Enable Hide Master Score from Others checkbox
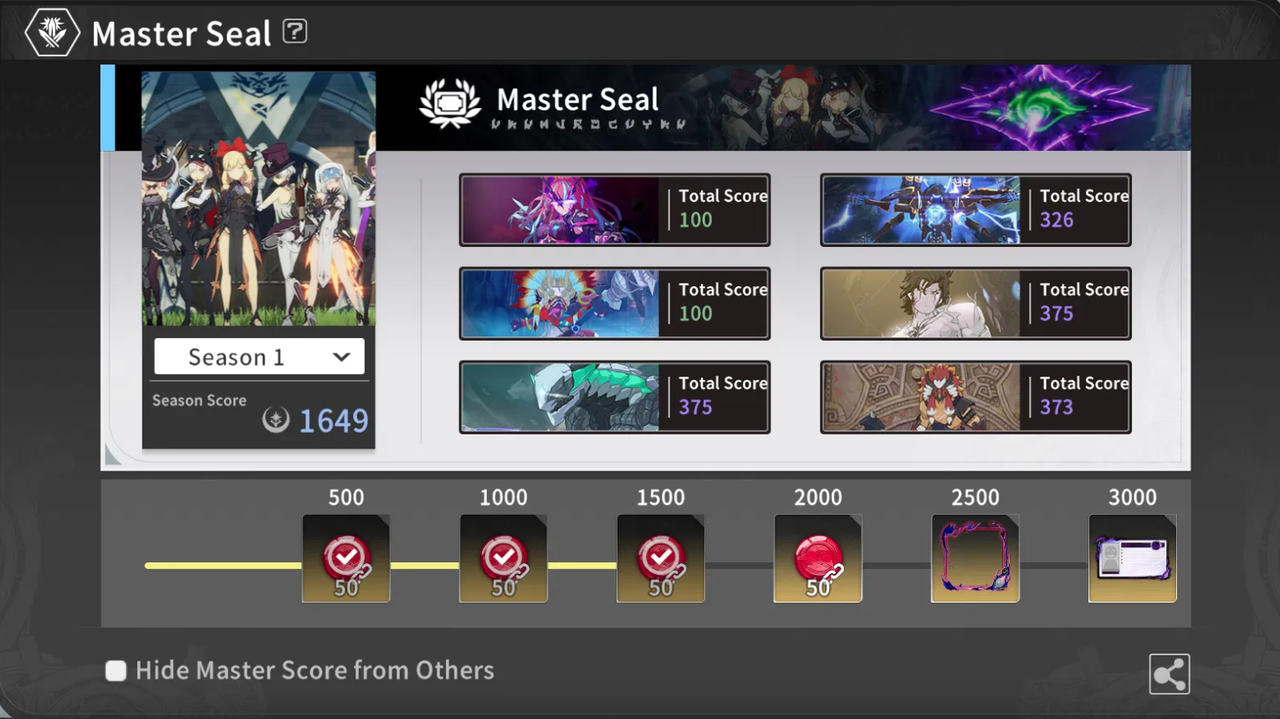This screenshot has height=719, width=1280. 116,671
